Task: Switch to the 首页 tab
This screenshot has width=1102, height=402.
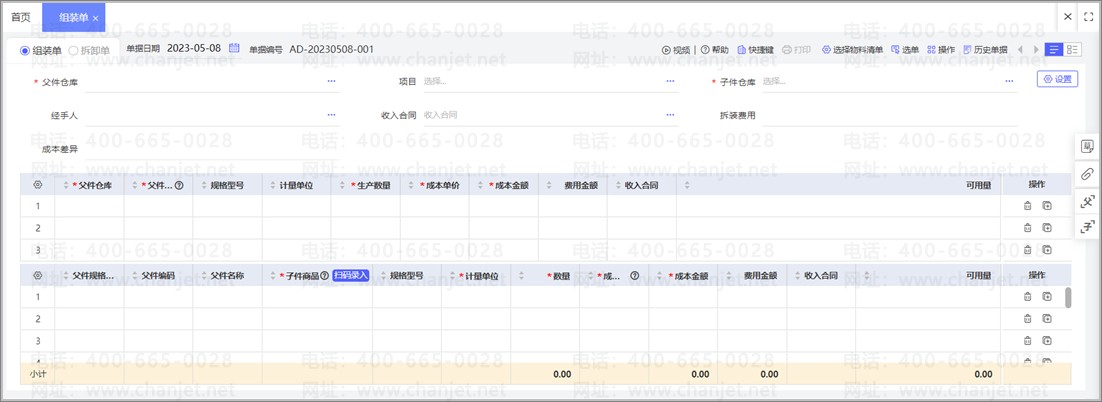Action: [21, 17]
